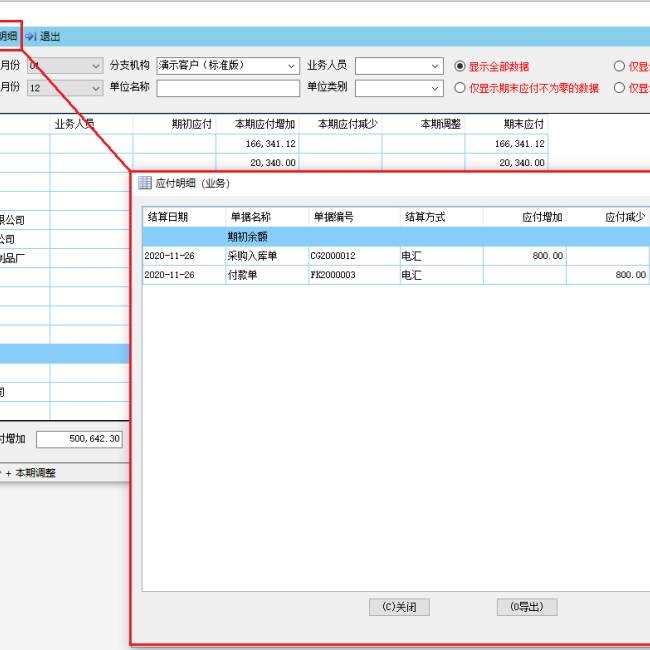This screenshot has width=650, height=650.
Task: Click the 2020-11-26 date in the 付款单 row
Action: pyautogui.click(x=184, y=275)
